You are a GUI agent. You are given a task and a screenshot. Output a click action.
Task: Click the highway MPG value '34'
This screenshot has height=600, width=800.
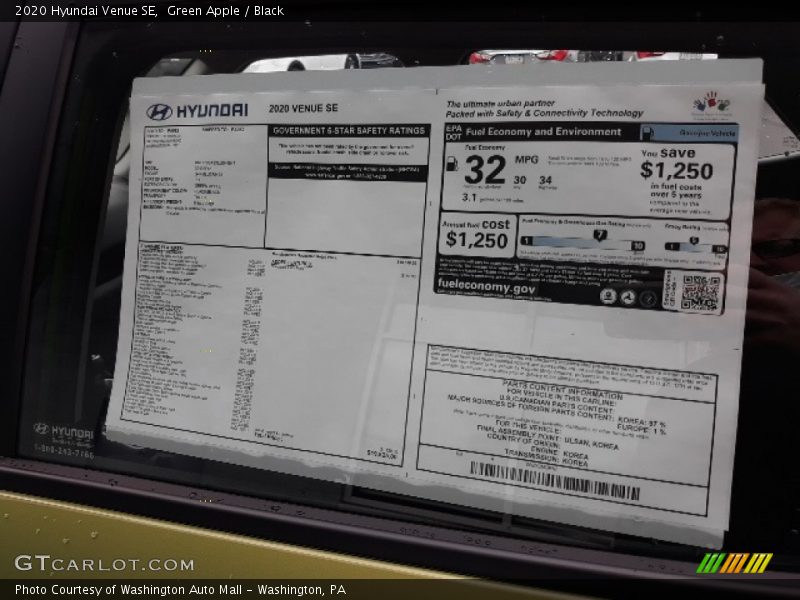coord(545,180)
